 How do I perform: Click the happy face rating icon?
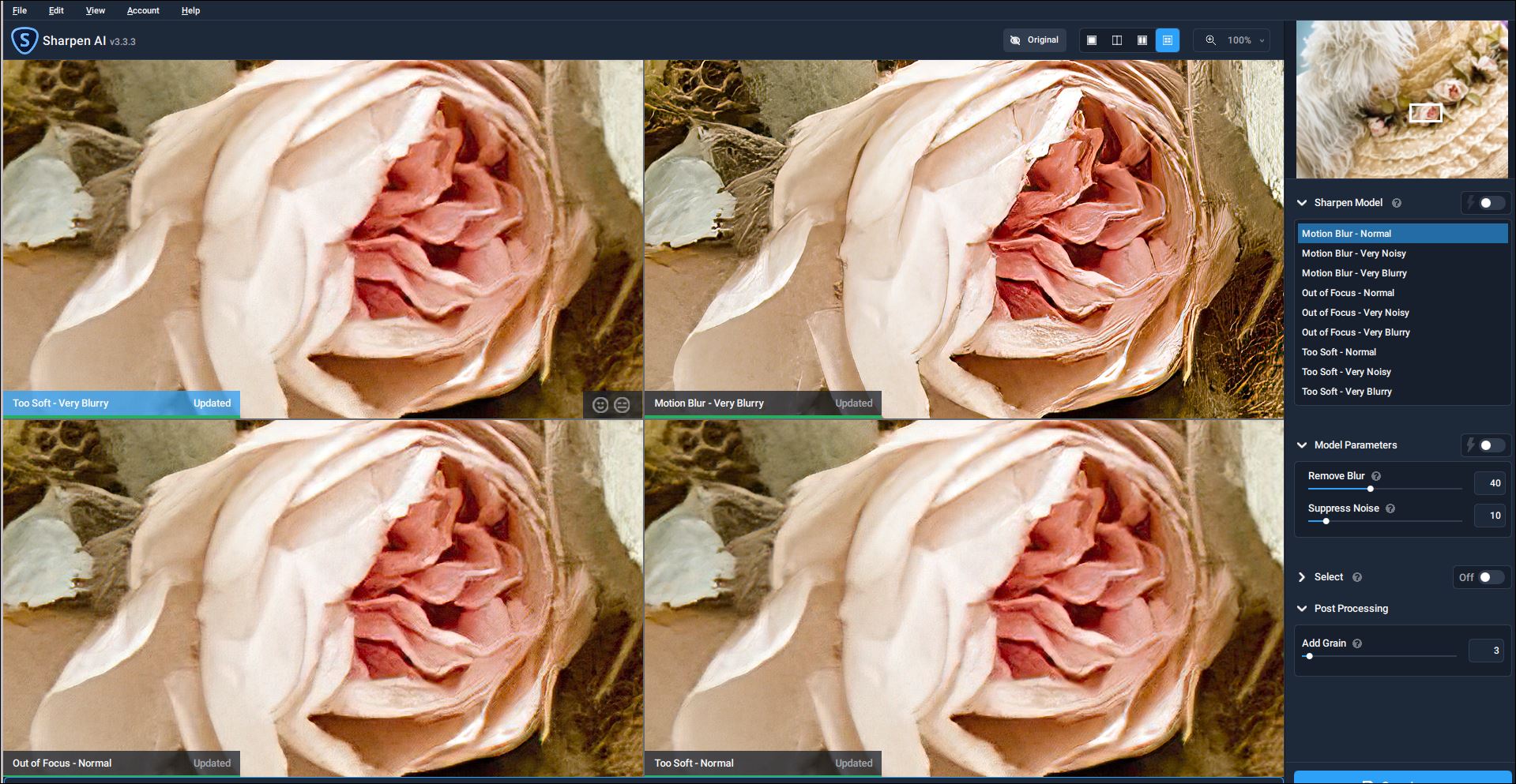tap(600, 405)
